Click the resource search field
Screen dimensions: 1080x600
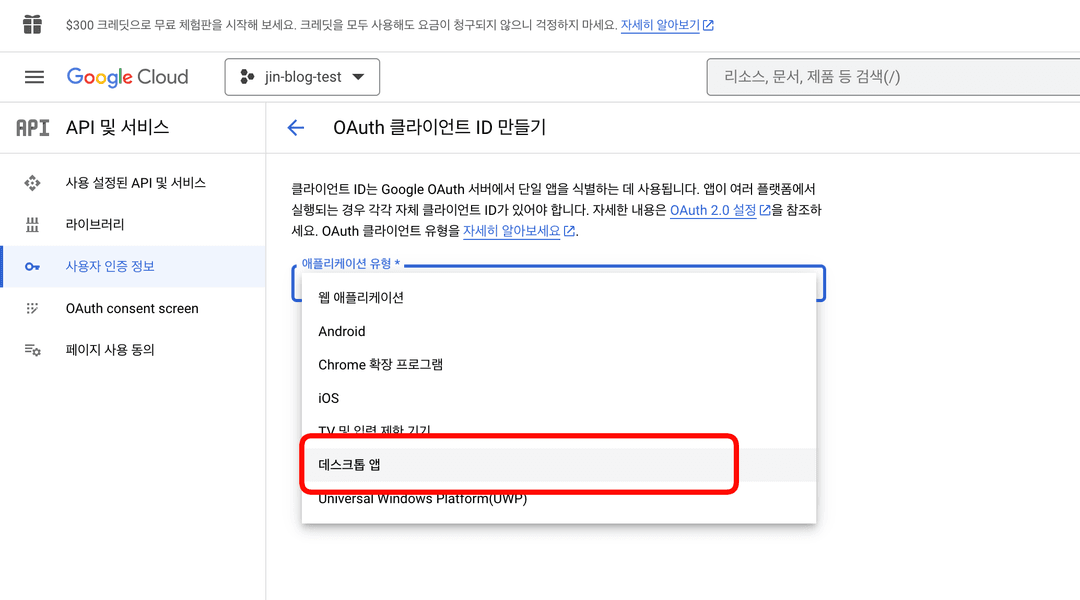[x=893, y=77]
